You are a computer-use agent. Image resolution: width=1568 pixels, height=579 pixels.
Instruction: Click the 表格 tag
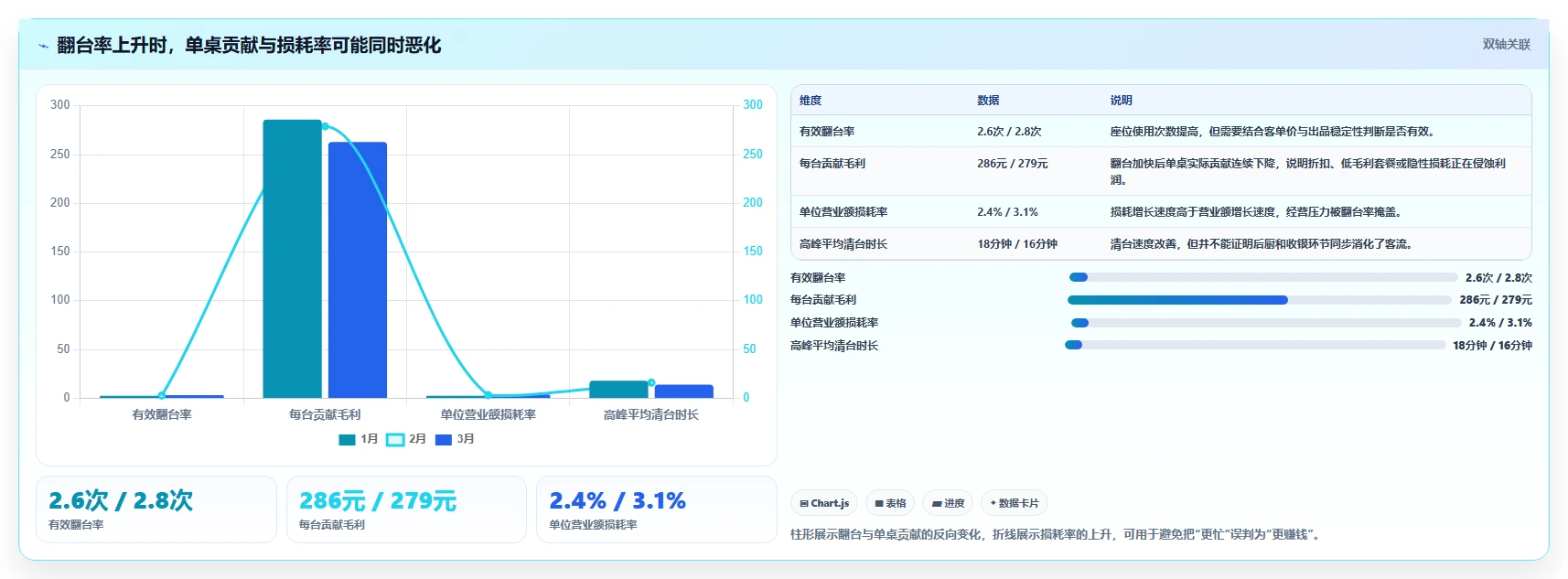[890, 503]
